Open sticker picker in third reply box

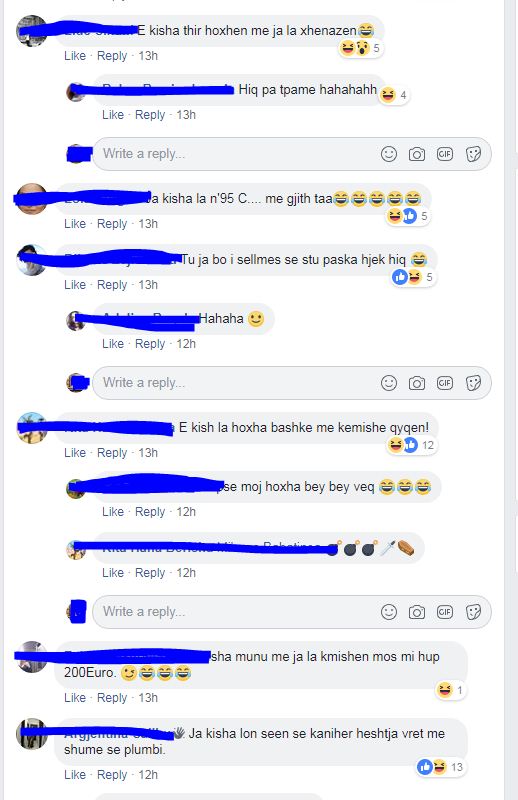tap(473, 612)
